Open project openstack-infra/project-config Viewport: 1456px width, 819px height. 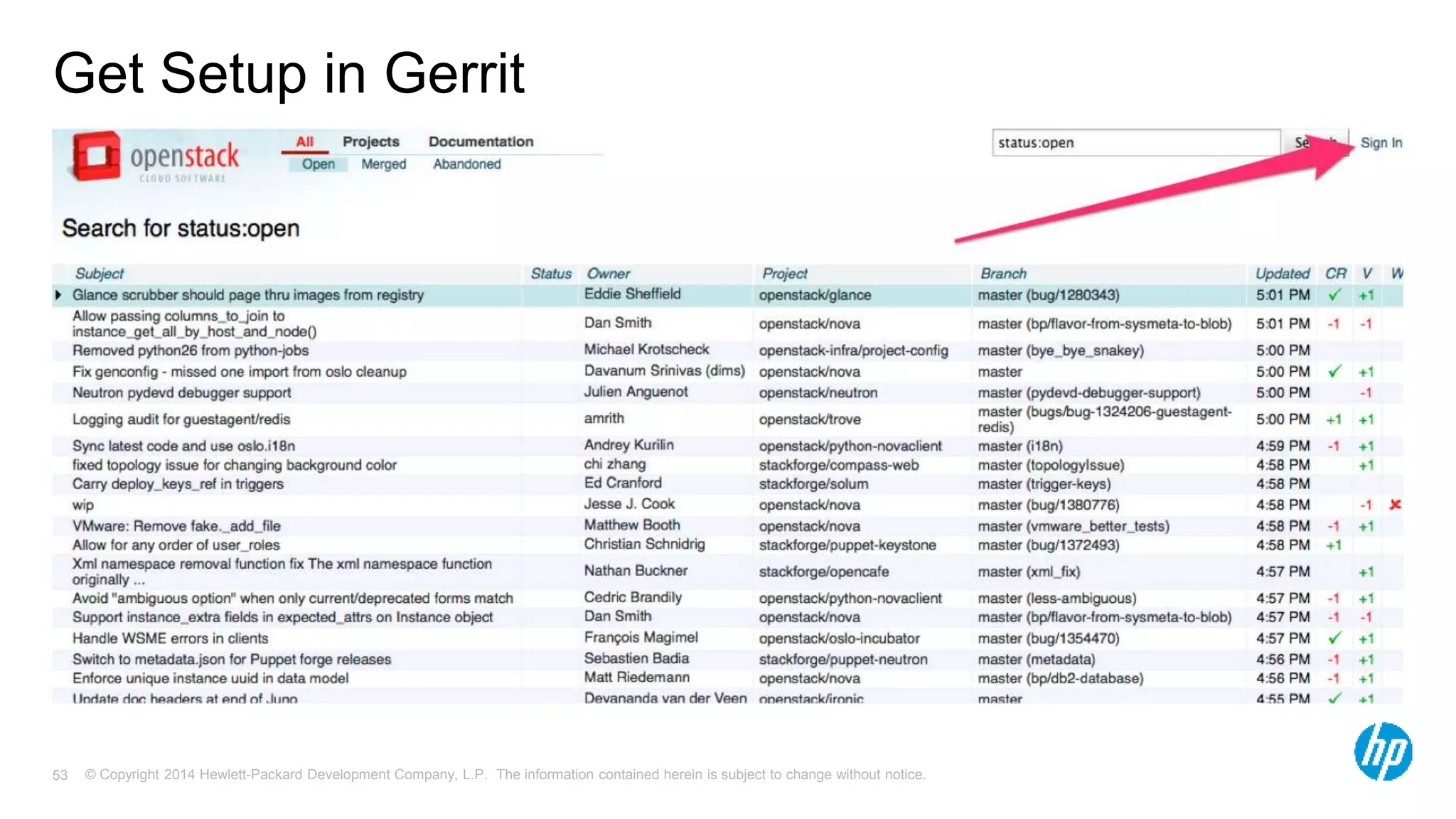(853, 350)
